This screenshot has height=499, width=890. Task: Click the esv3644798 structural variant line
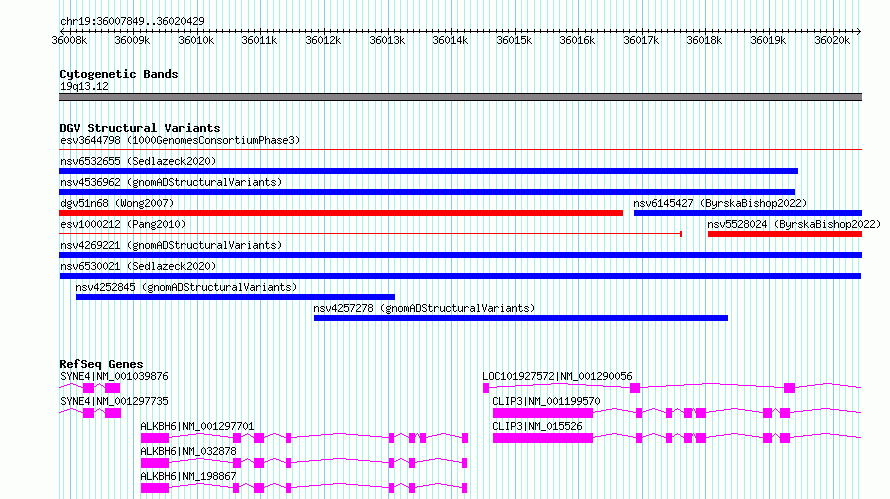click(x=460, y=149)
